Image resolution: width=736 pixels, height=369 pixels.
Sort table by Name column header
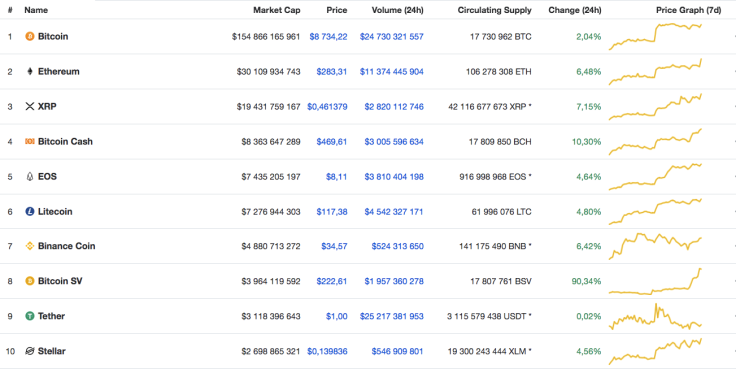pos(36,10)
